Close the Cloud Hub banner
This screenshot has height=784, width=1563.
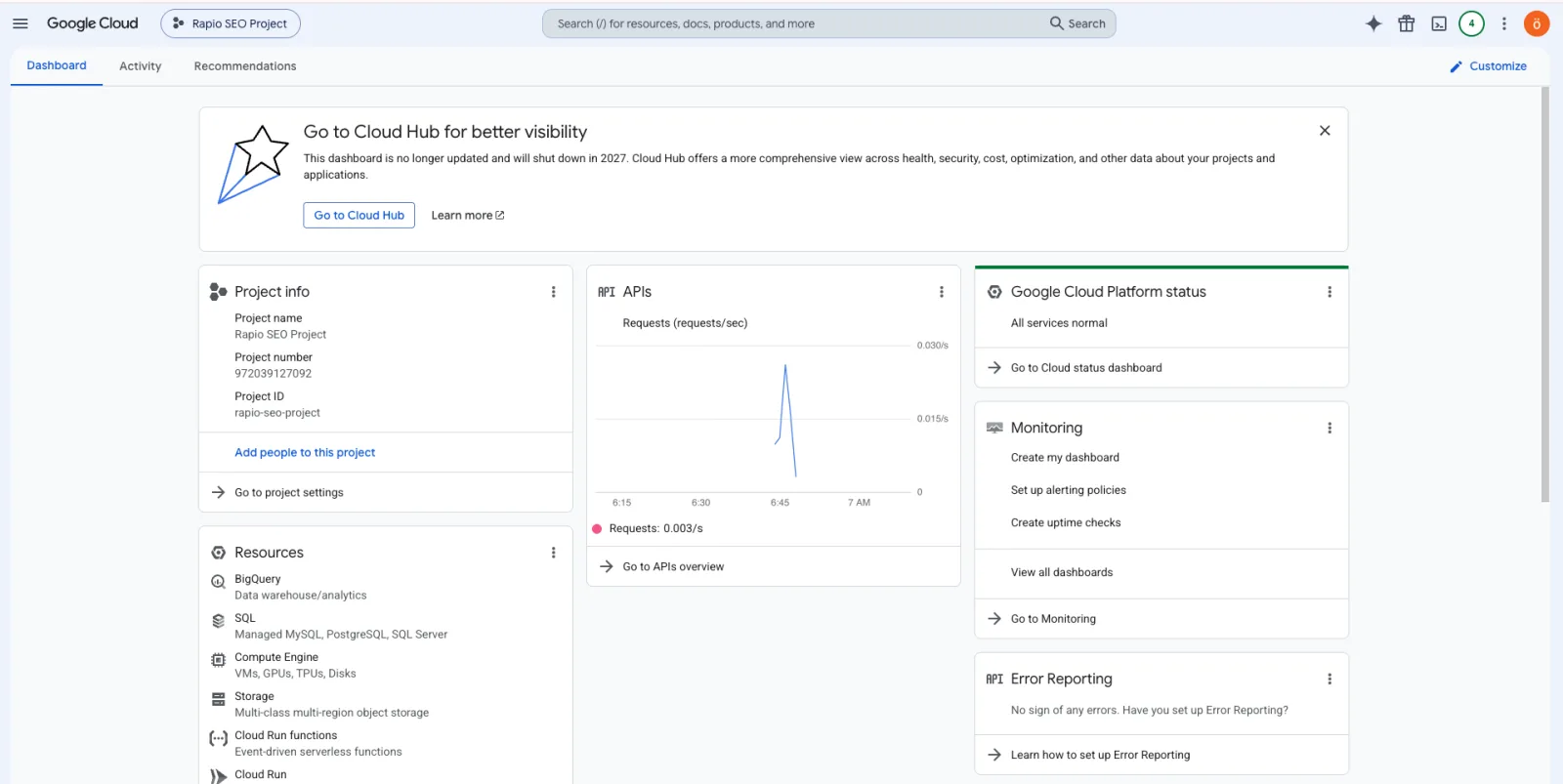1325,131
